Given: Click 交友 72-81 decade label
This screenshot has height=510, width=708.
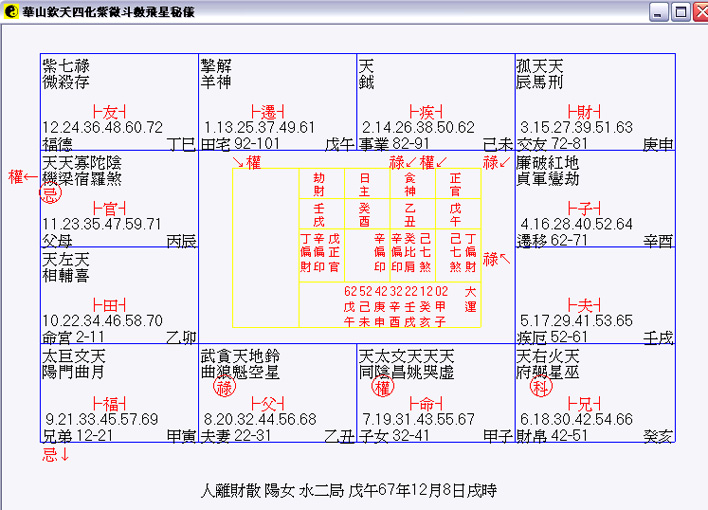Looking at the screenshot, I should 552,144.
